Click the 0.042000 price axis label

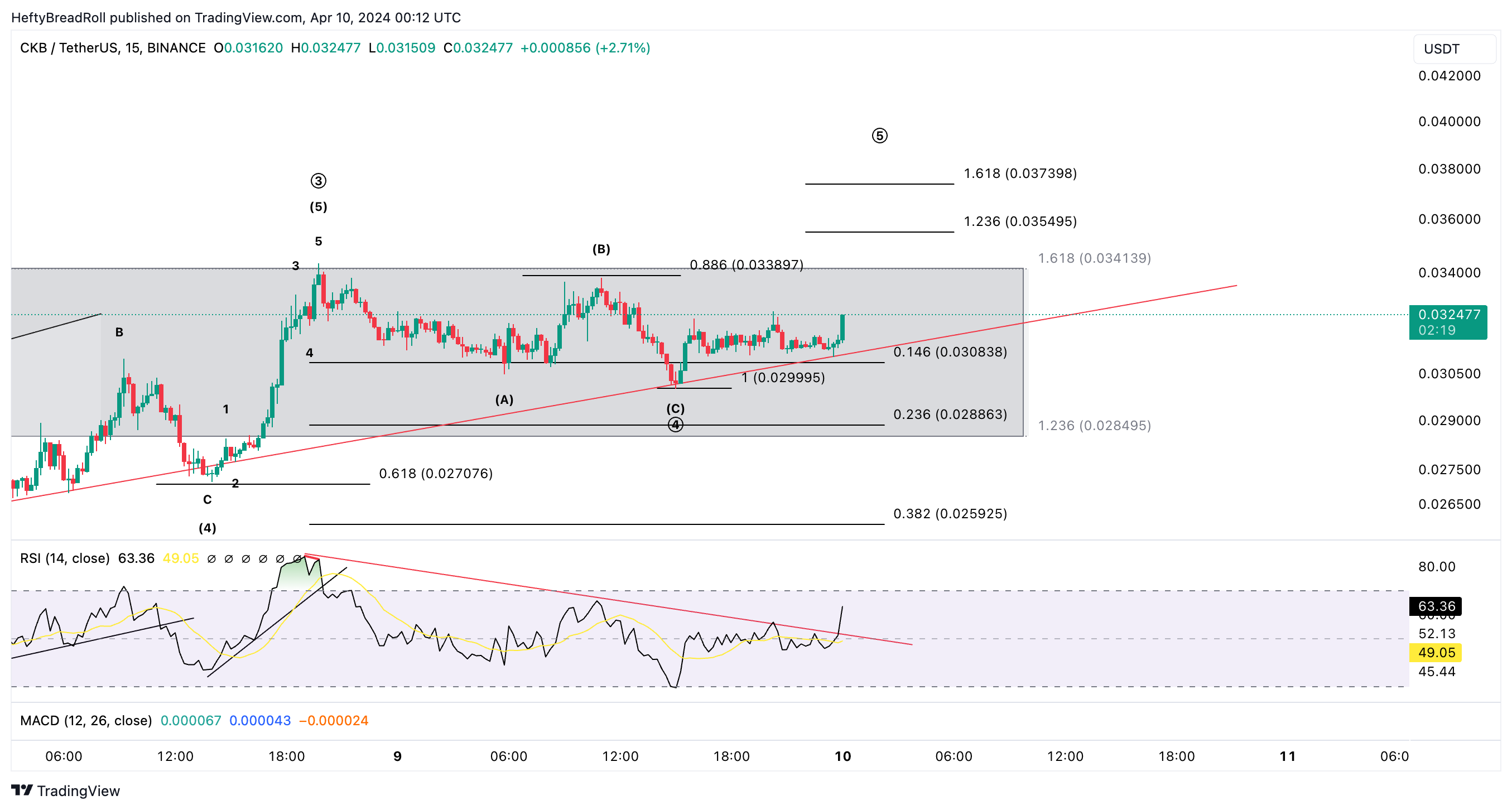[1449, 75]
